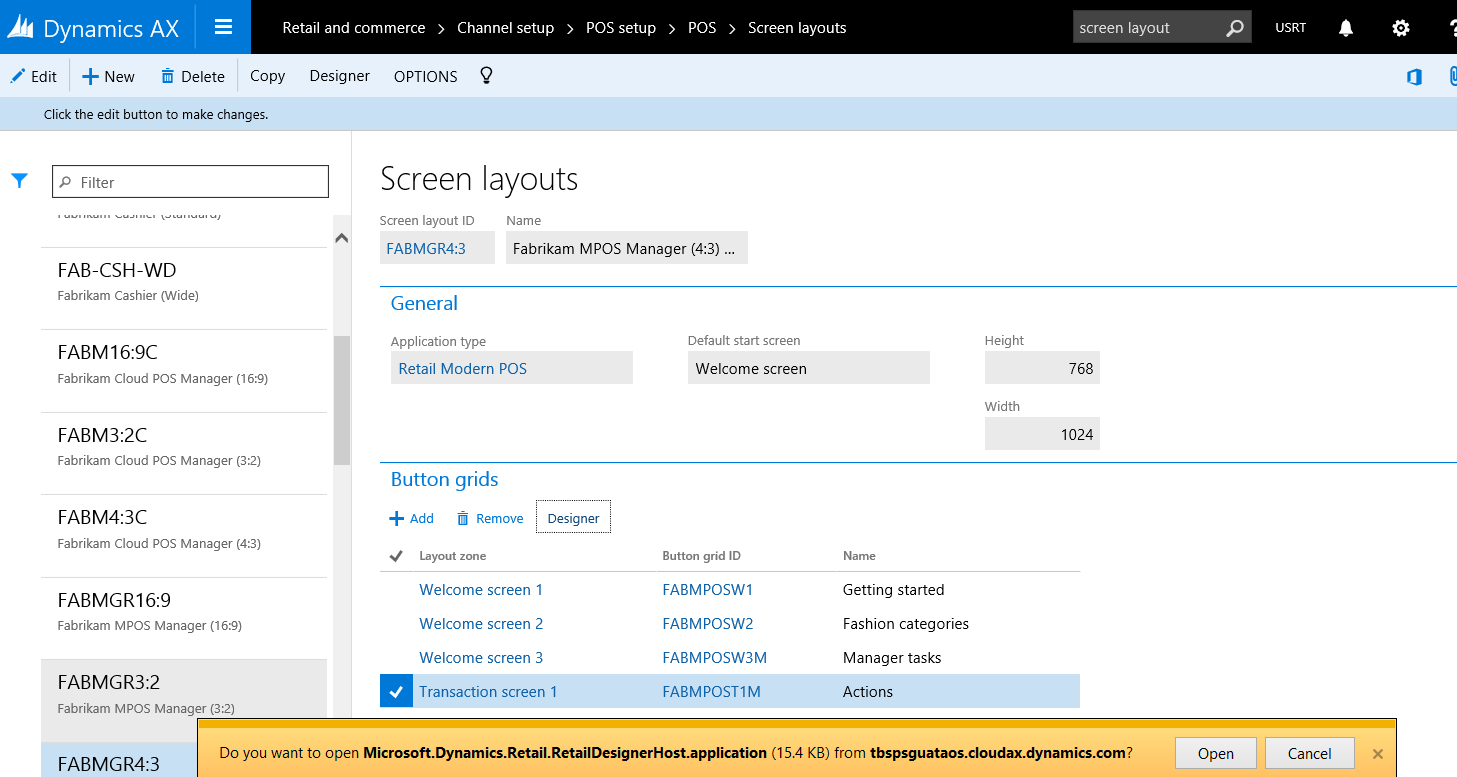The width and height of the screenshot is (1457, 777).
Task: Click 'Getting started' name cell
Action: (x=894, y=590)
